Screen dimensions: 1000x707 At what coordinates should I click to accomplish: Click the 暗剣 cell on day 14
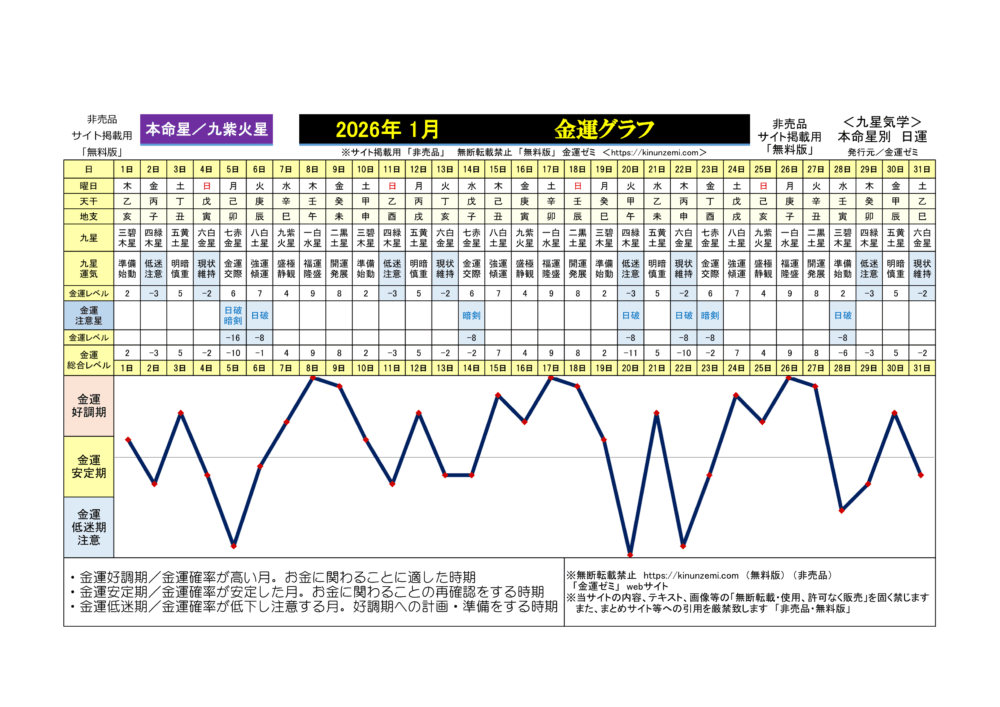[x=472, y=315]
